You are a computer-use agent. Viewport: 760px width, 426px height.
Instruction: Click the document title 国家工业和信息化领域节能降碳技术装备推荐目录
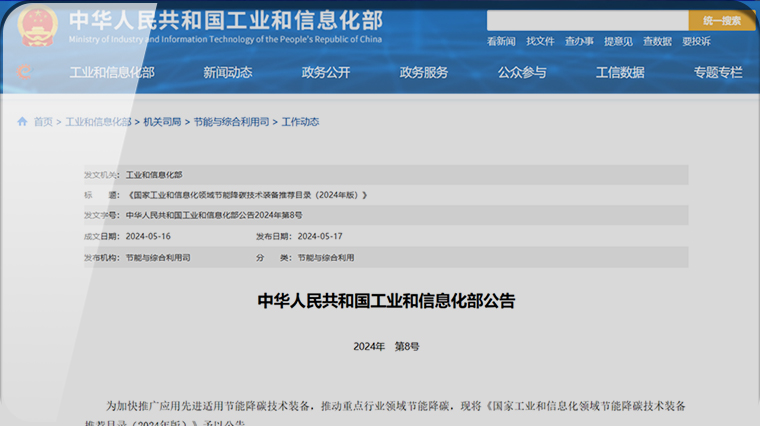pos(247,195)
